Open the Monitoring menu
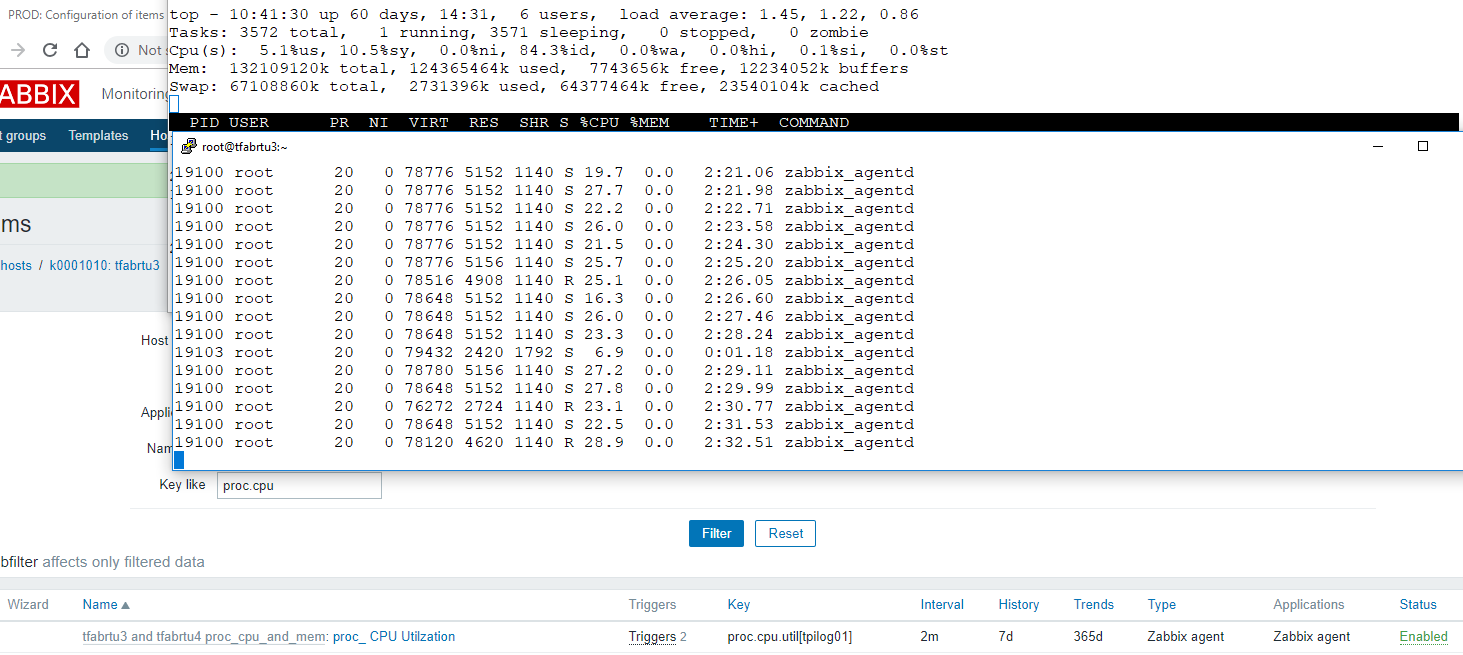1463x655 pixels. (135, 94)
